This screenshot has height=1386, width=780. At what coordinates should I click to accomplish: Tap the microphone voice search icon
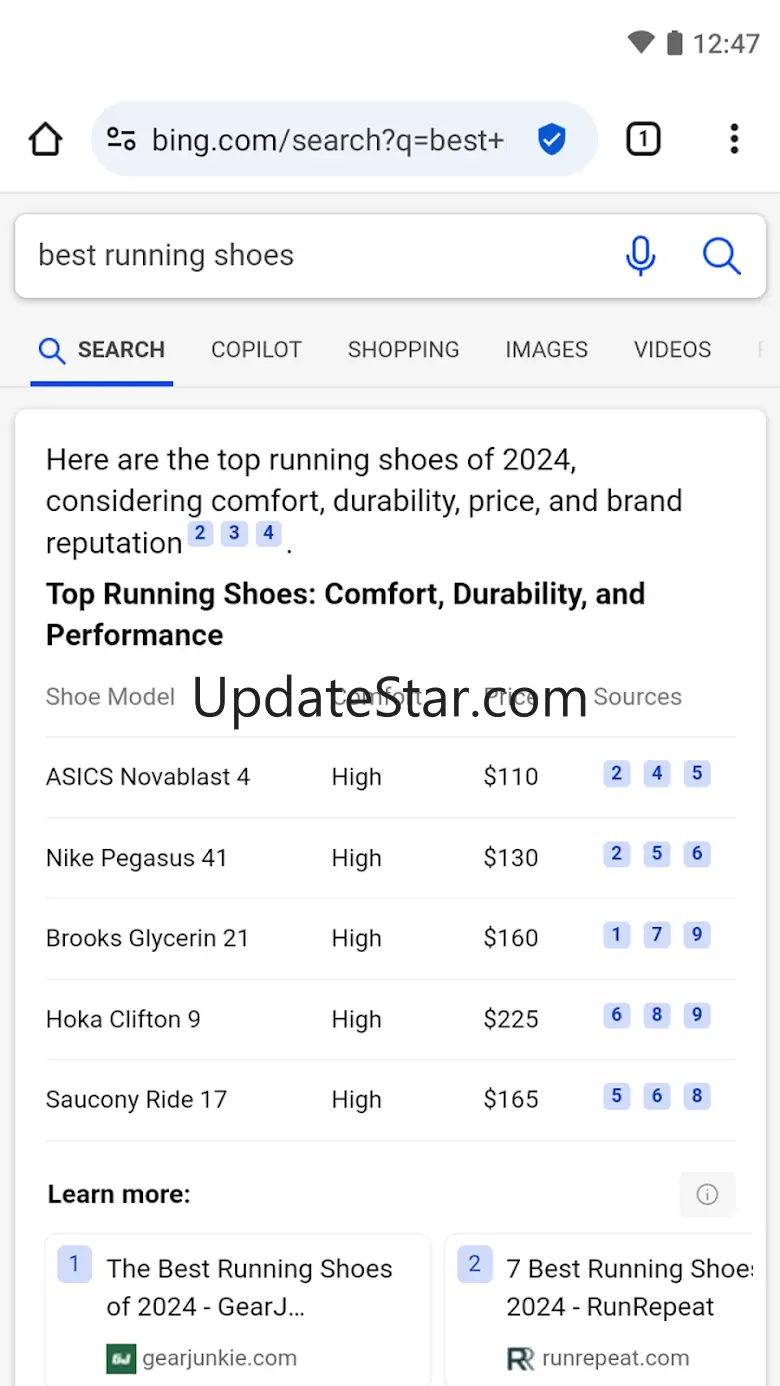(640, 256)
